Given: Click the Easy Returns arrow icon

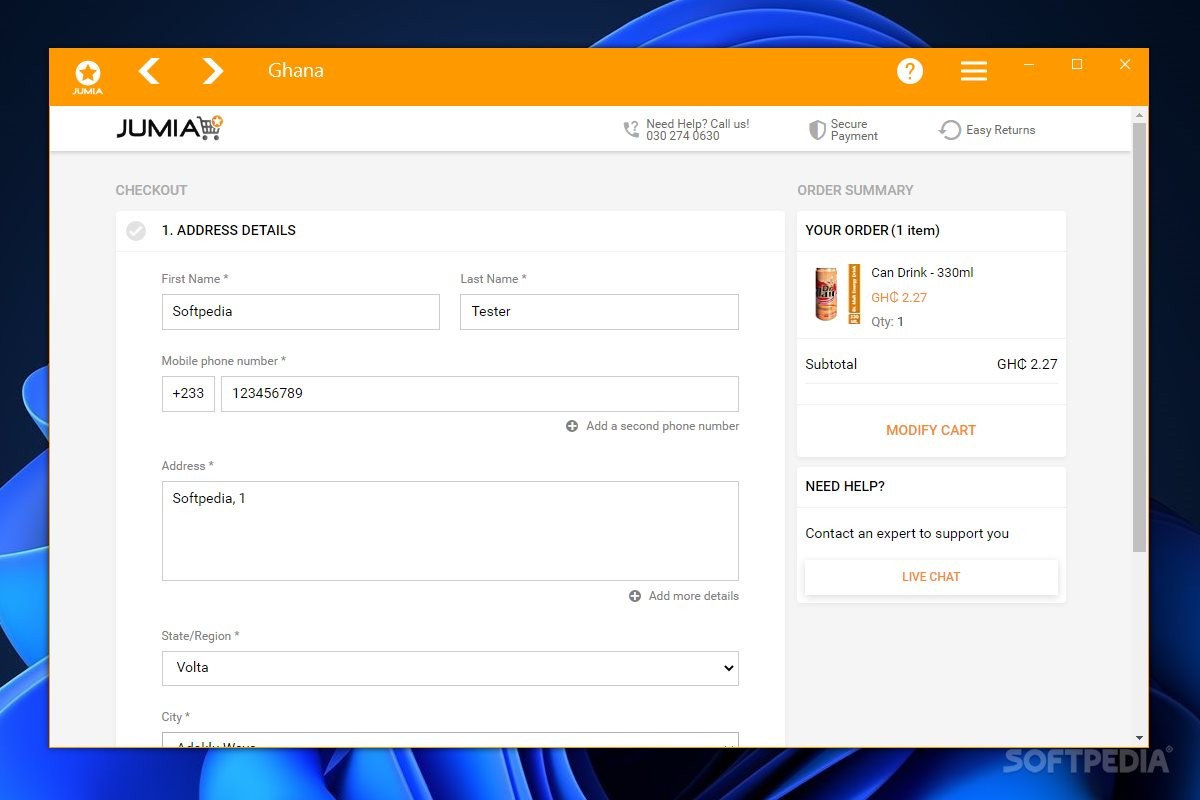Looking at the screenshot, I should coord(950,130).
